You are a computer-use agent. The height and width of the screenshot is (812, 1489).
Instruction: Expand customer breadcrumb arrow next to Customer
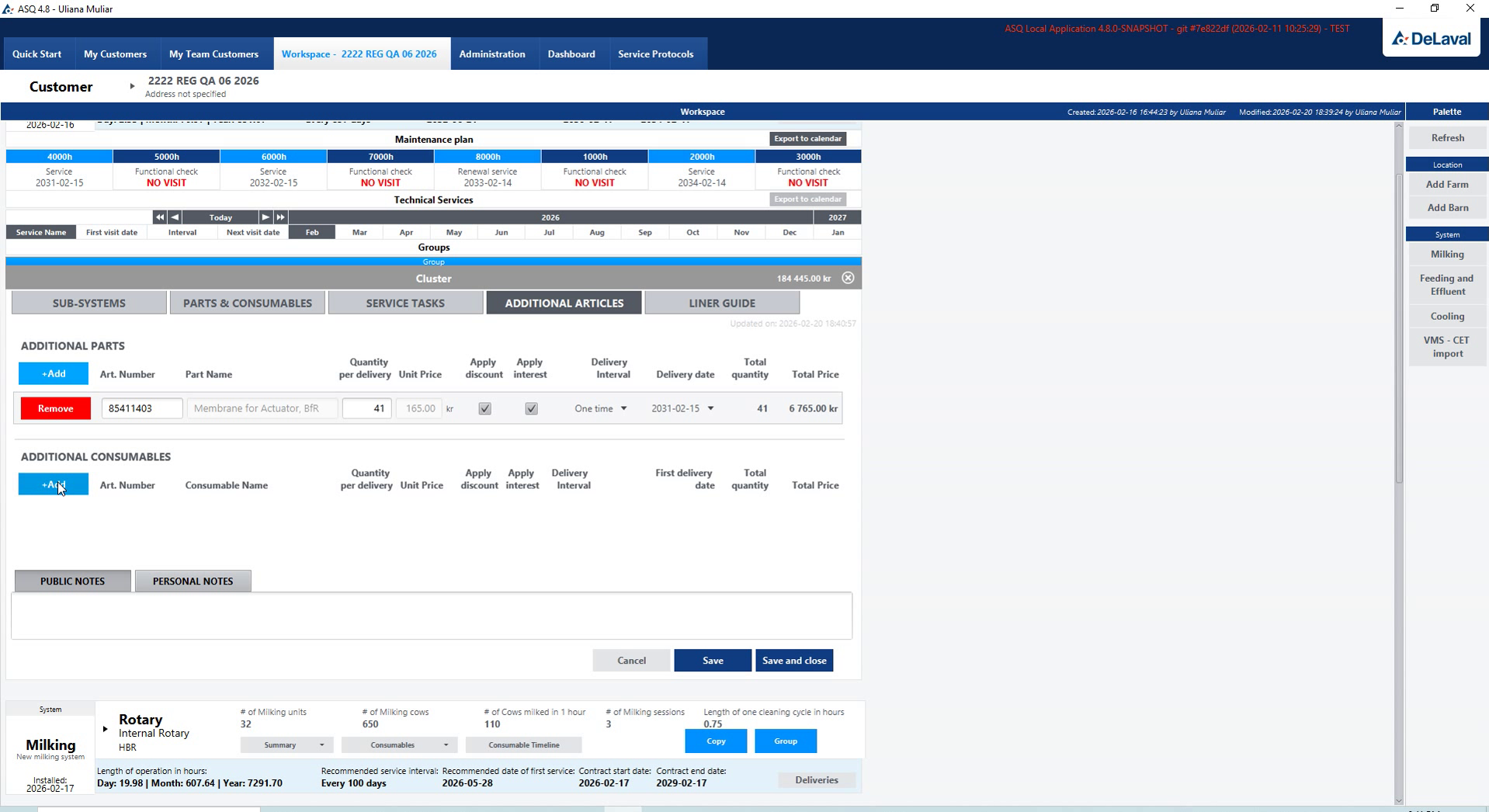(x=132, y=86)
